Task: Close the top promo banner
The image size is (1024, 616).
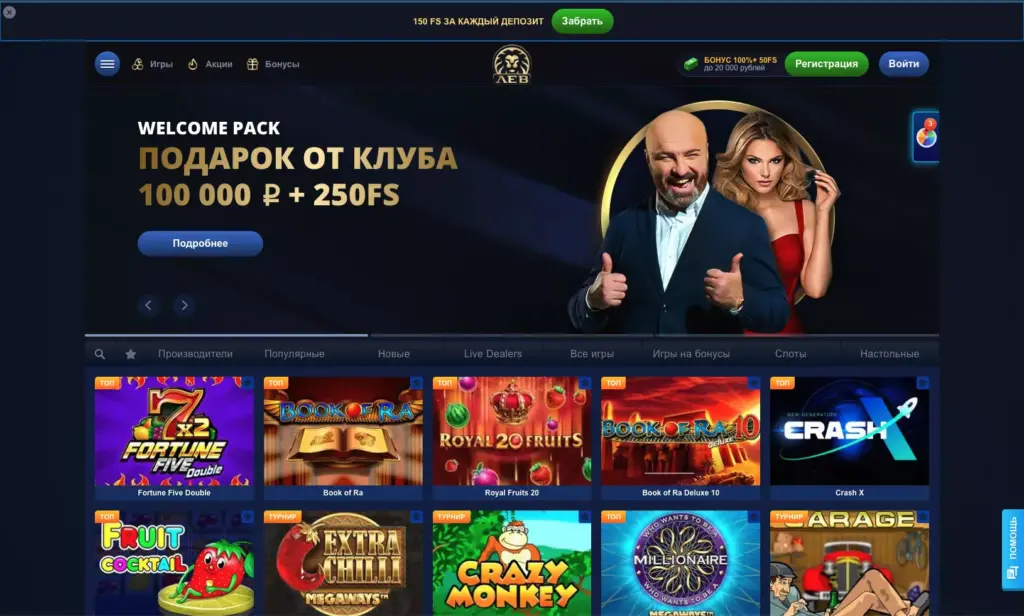Action: coord(9,12)
